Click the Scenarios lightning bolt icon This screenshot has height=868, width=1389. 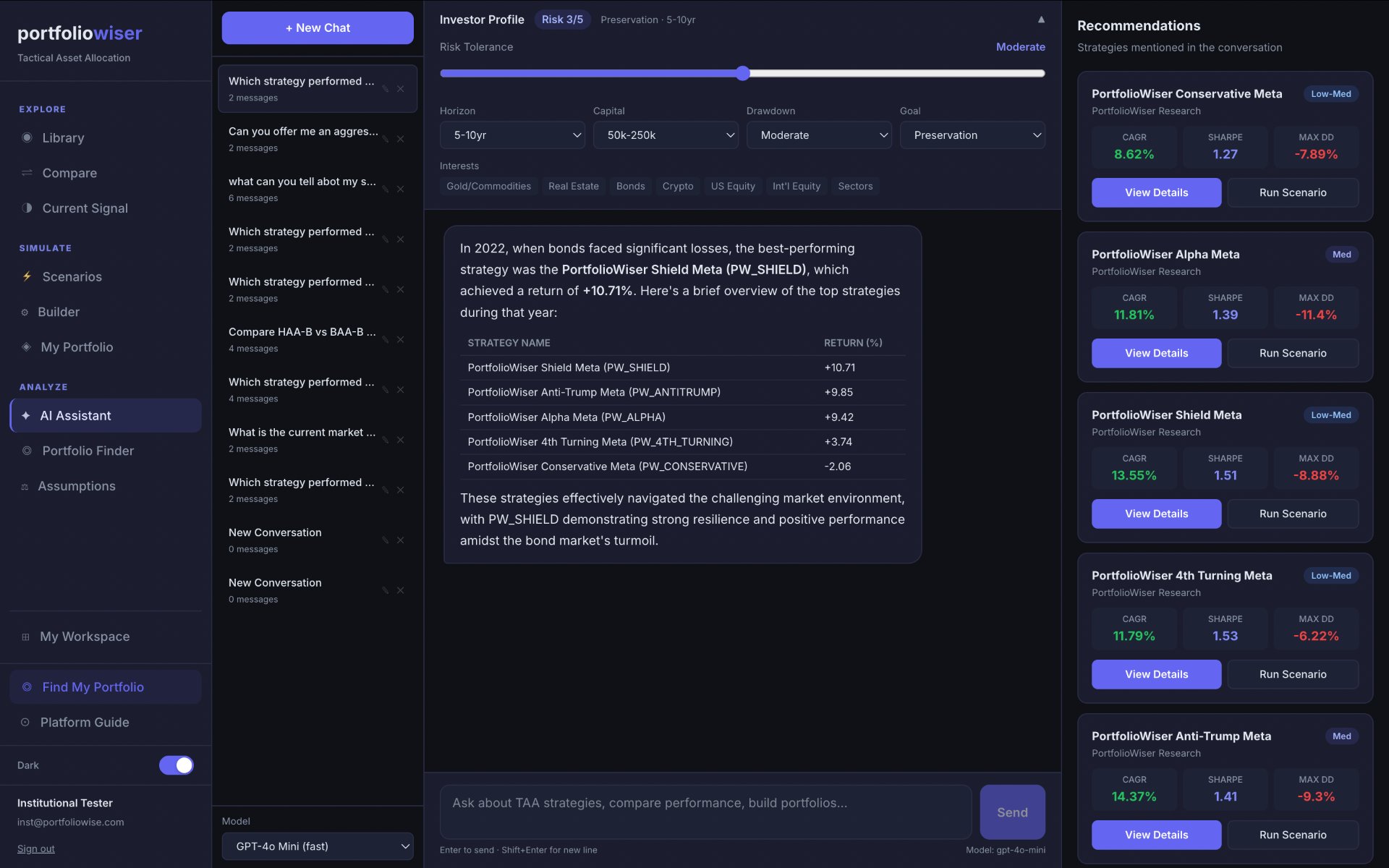27,276
